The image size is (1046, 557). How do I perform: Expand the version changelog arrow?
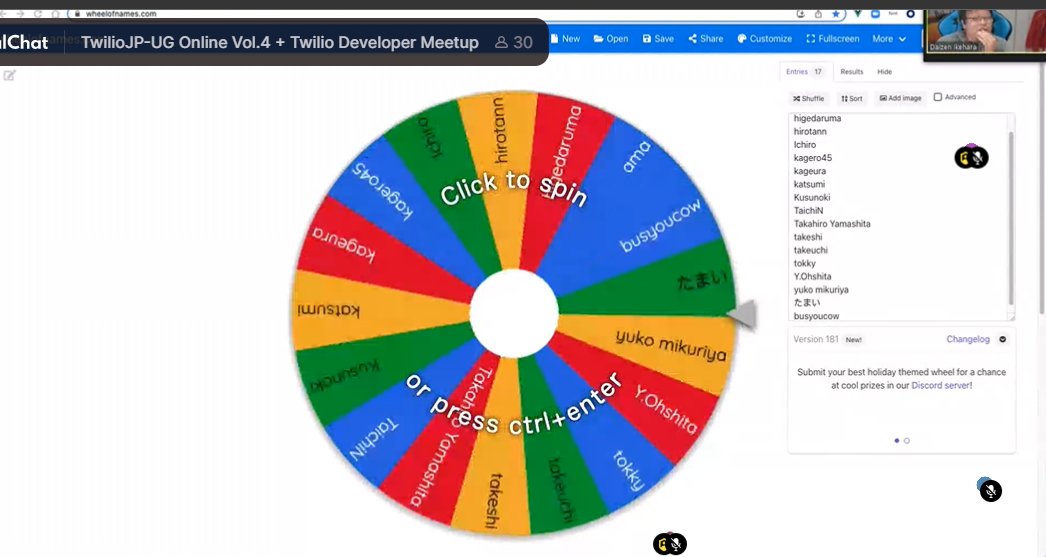pyautogui.click(x=1003, y=339)
